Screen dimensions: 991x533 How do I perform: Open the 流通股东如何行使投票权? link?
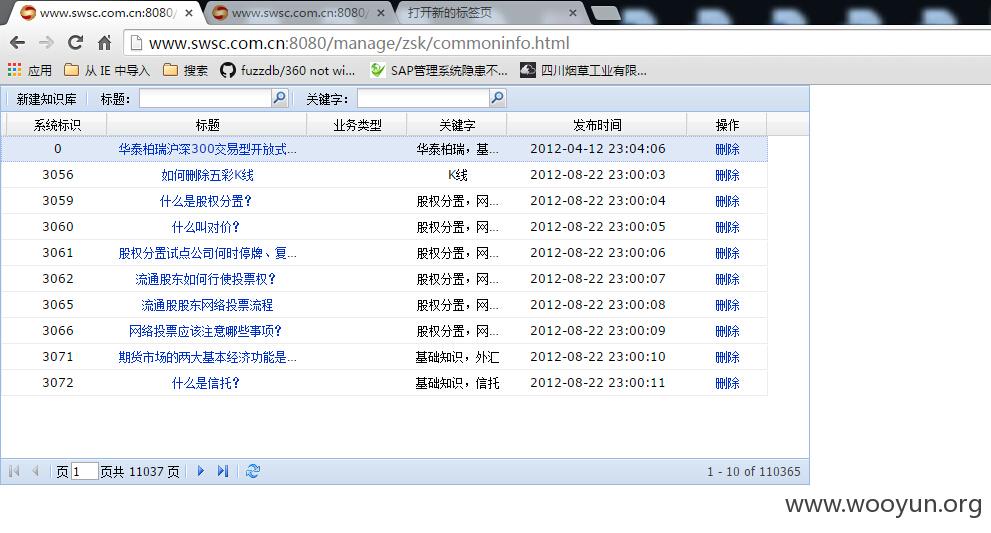[x=205, y=279]
